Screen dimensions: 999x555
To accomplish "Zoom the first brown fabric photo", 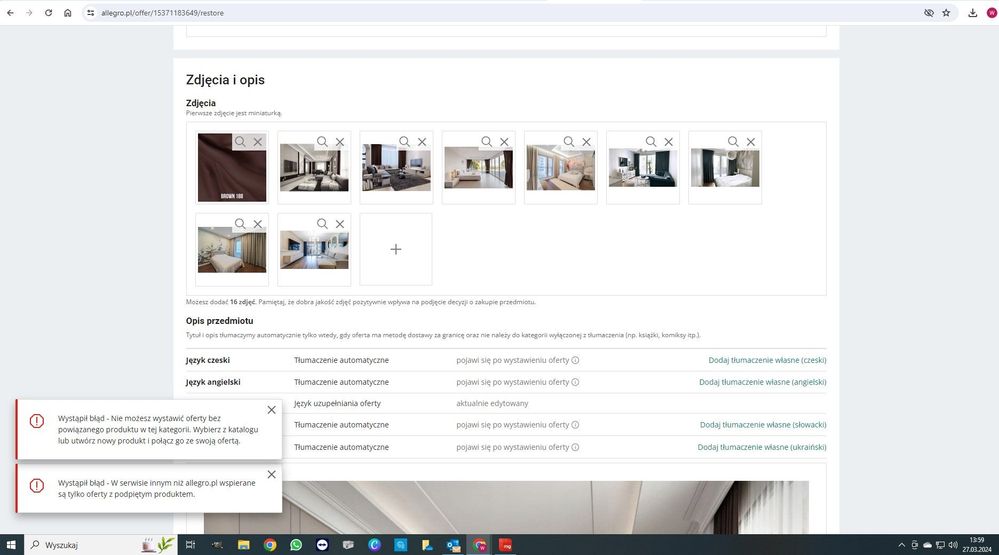I will point(240,142).
